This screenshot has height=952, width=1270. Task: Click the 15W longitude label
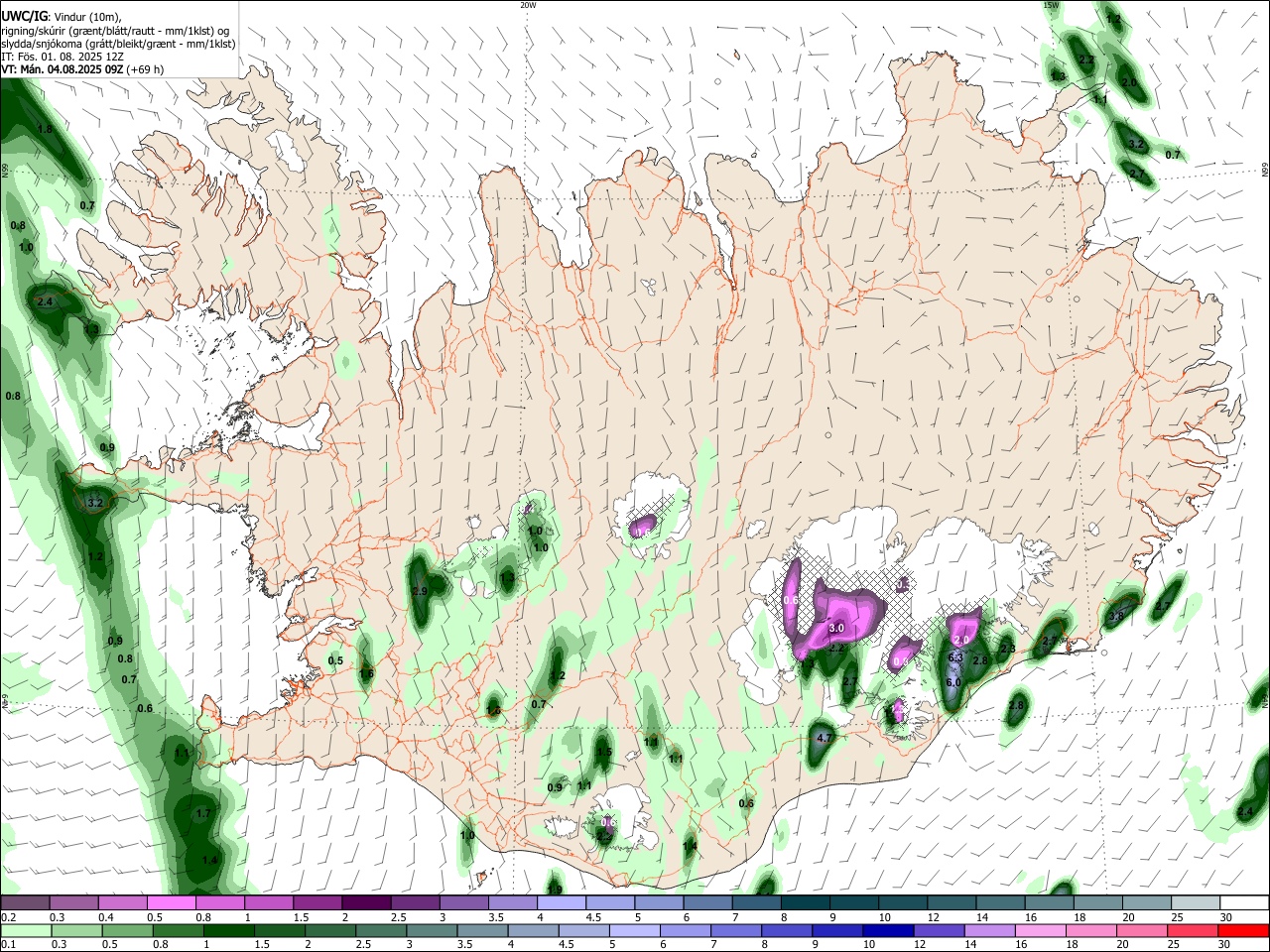[1052, 5]
